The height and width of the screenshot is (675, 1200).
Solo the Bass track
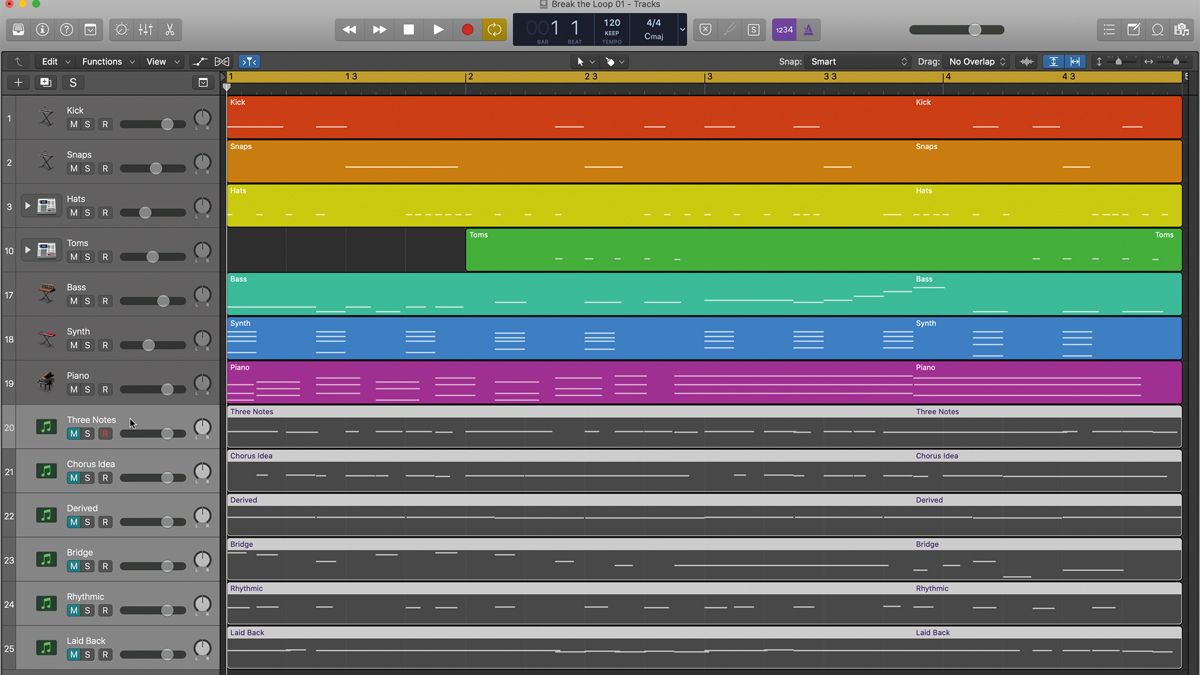[x=90, y=303]
